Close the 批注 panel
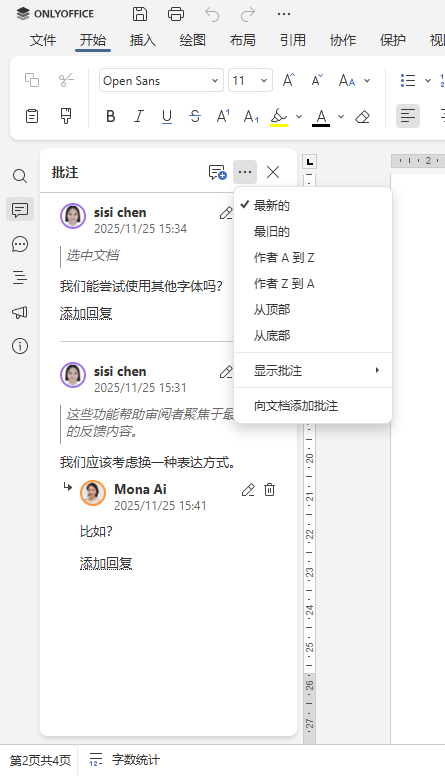 tap(273, 172)
